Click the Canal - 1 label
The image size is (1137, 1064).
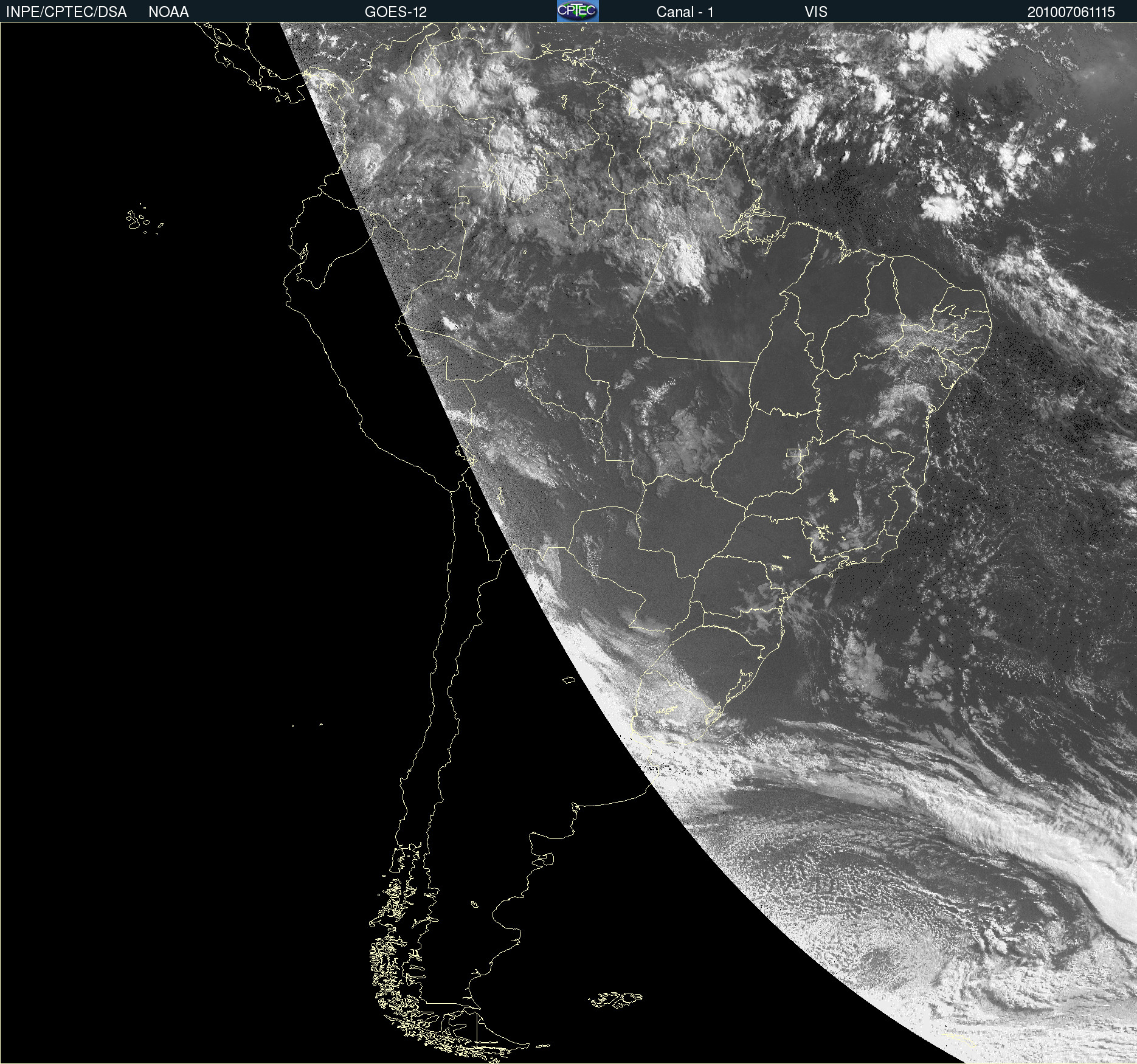tap(685, 12)
